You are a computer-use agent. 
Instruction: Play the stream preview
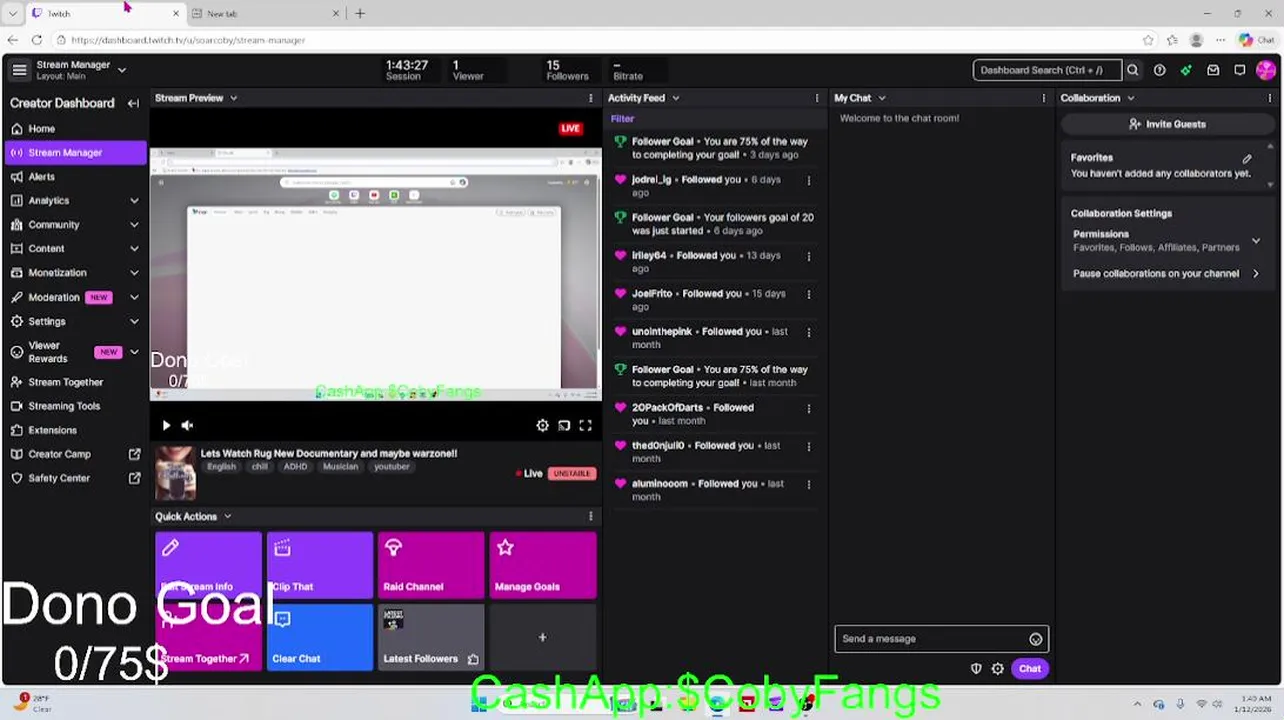tap(166, 426)
